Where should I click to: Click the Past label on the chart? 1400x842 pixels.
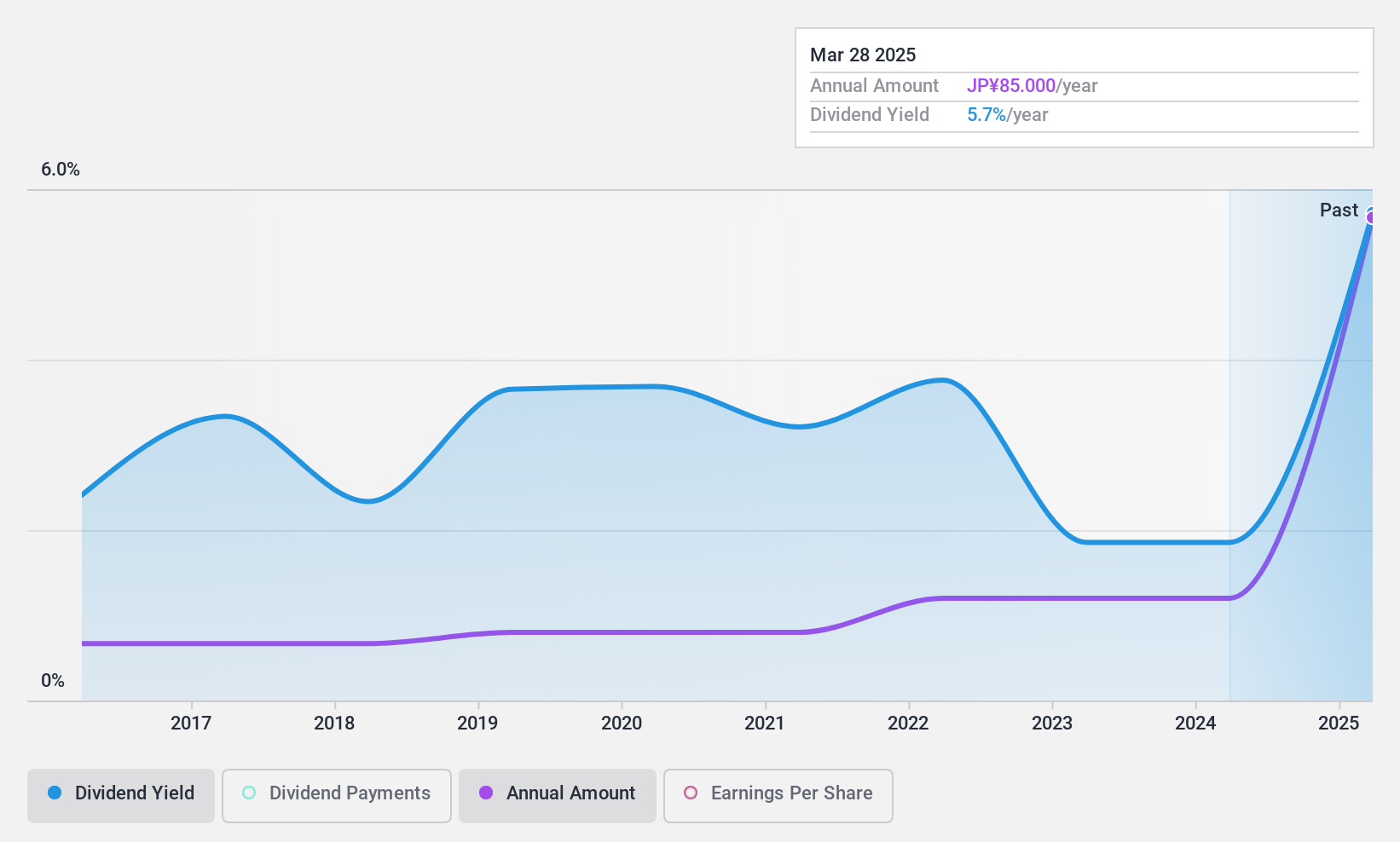pos(1339,210)
